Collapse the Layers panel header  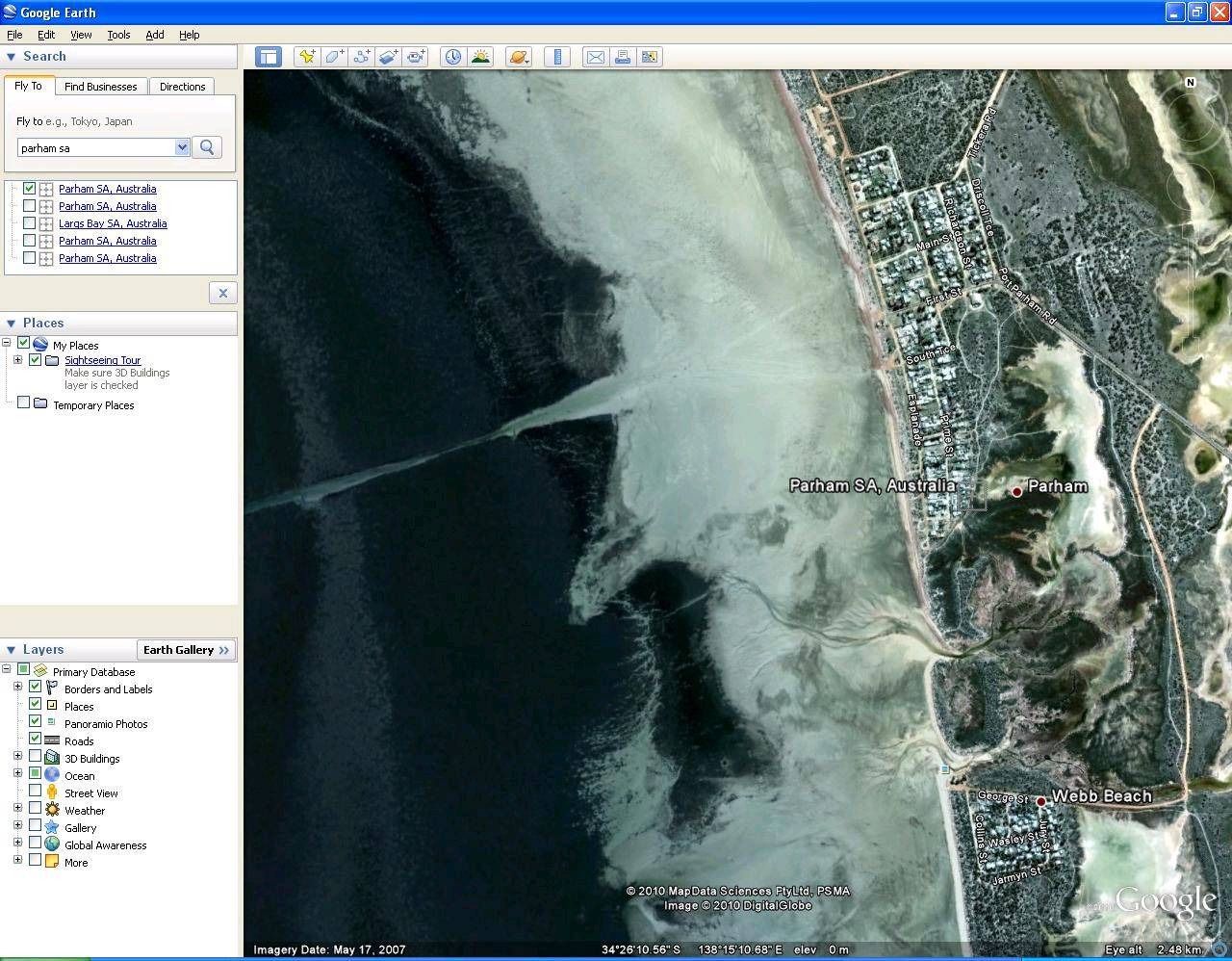[x=12, y=650]
